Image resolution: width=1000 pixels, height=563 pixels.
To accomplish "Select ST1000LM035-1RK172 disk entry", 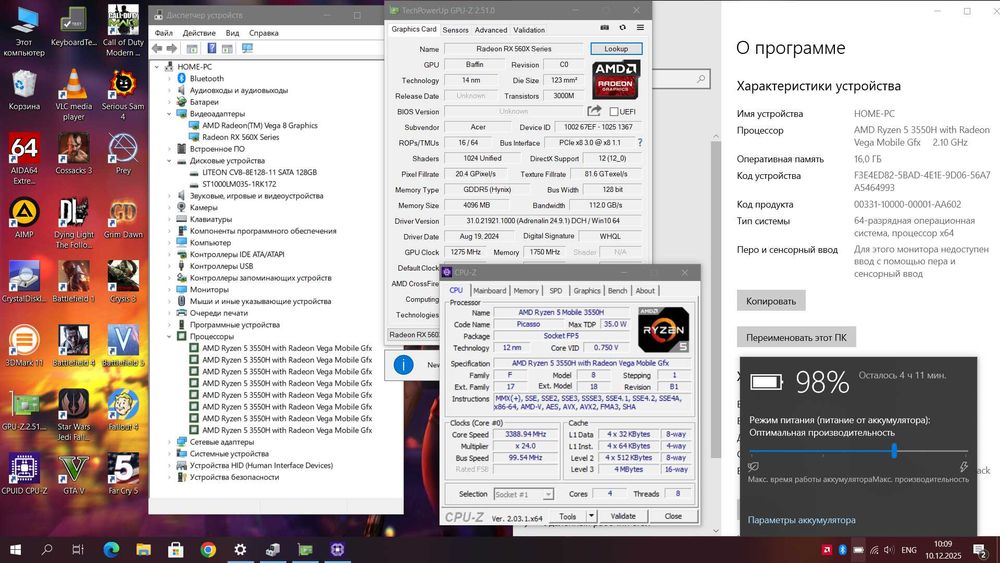I will [x=239, y=184].
